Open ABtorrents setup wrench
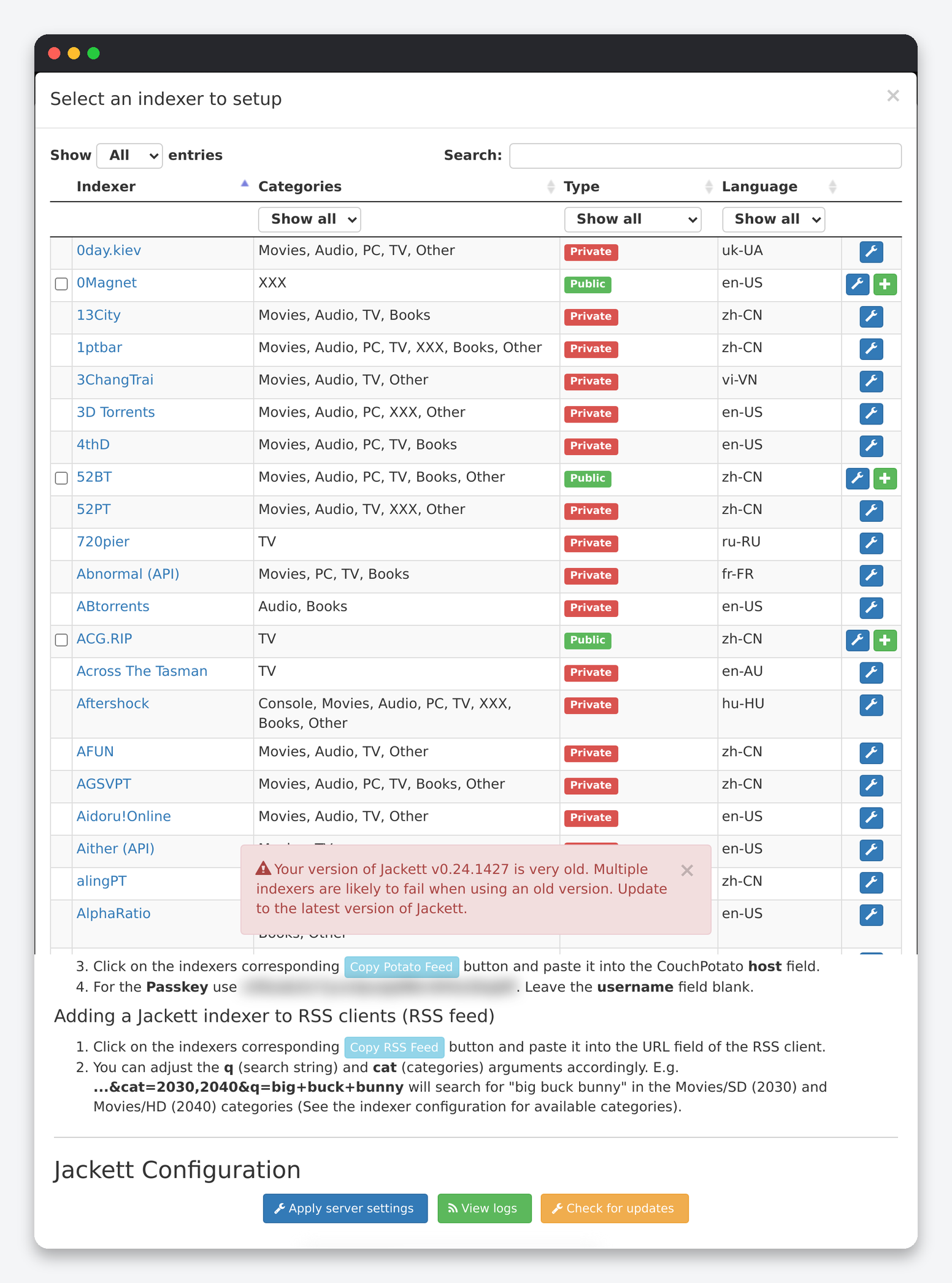The height and width of the screenshot is (1283, 952). [871, 608]
